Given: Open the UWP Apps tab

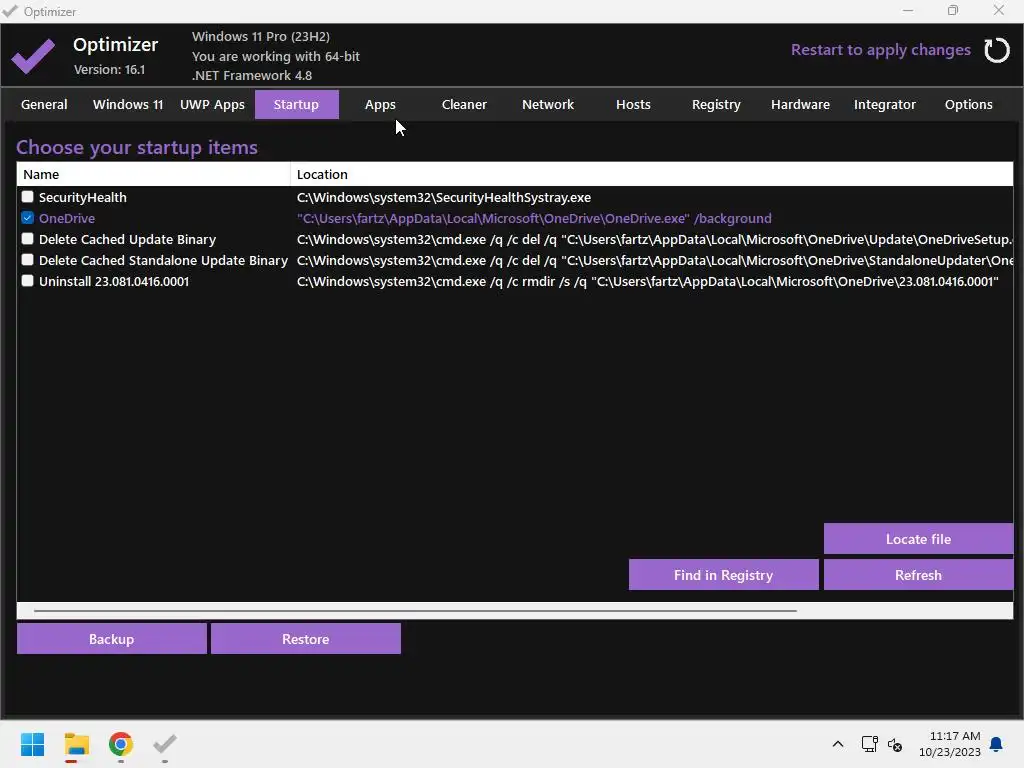Looking at the screenshot, I should (x=212, y=104).
